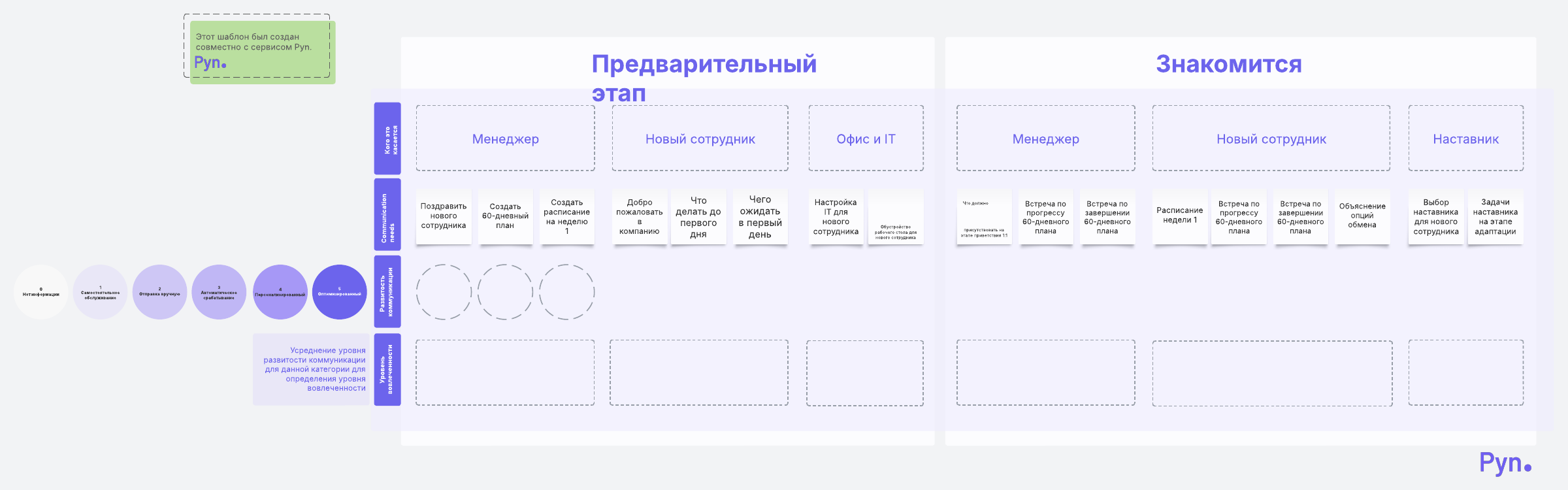Select the dark '5 Оптимизированный' circle
The height and width of the screenshot is (490, 1568).
click(x=340, y=292)
